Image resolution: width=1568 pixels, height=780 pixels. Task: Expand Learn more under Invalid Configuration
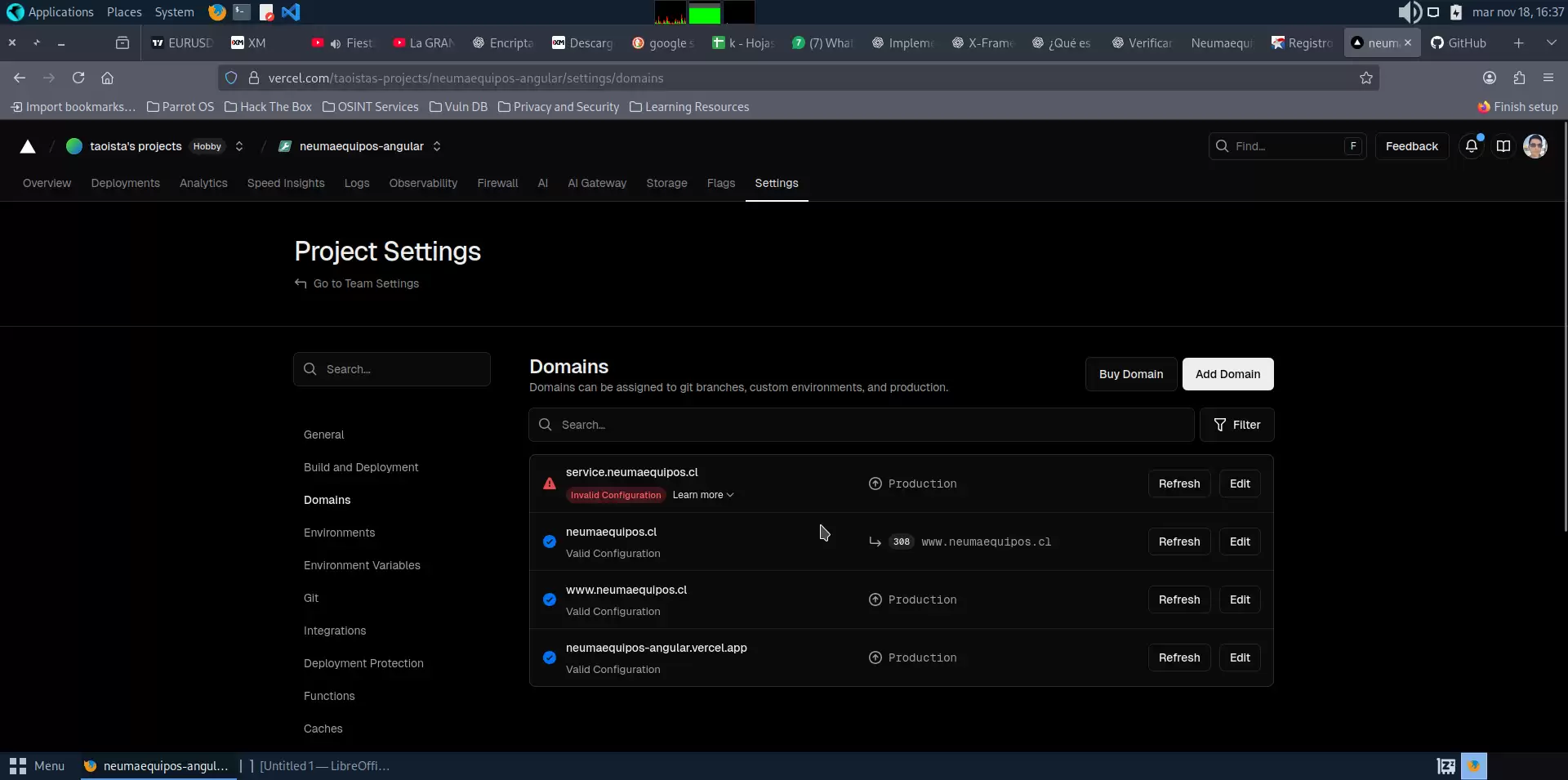pos(702,495)
